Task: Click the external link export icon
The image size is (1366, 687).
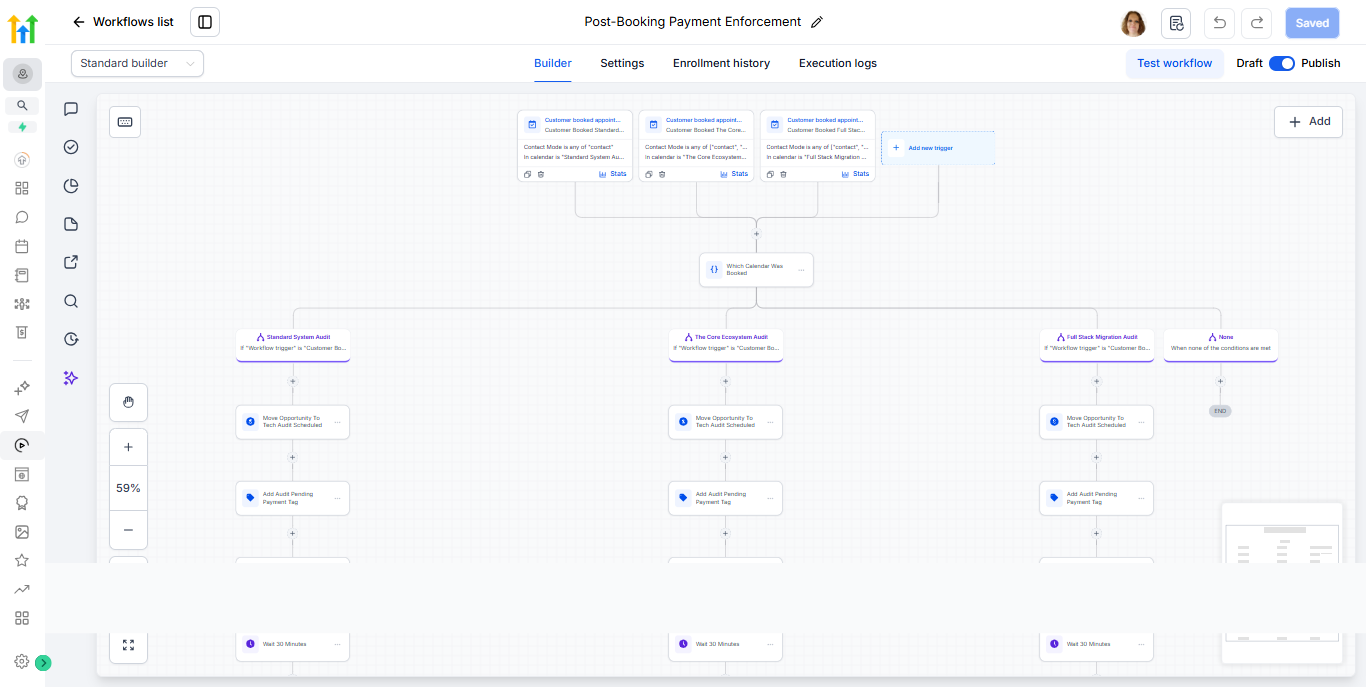Action: [x=71, y=263]
